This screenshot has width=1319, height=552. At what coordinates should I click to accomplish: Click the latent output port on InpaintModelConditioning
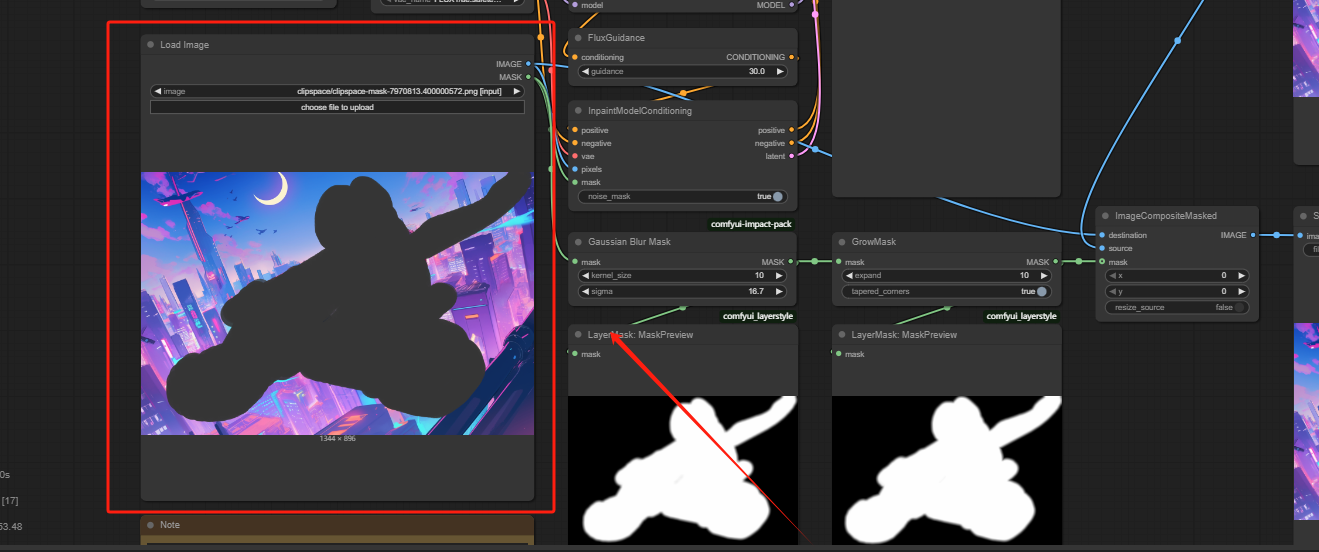pos(793,156)
